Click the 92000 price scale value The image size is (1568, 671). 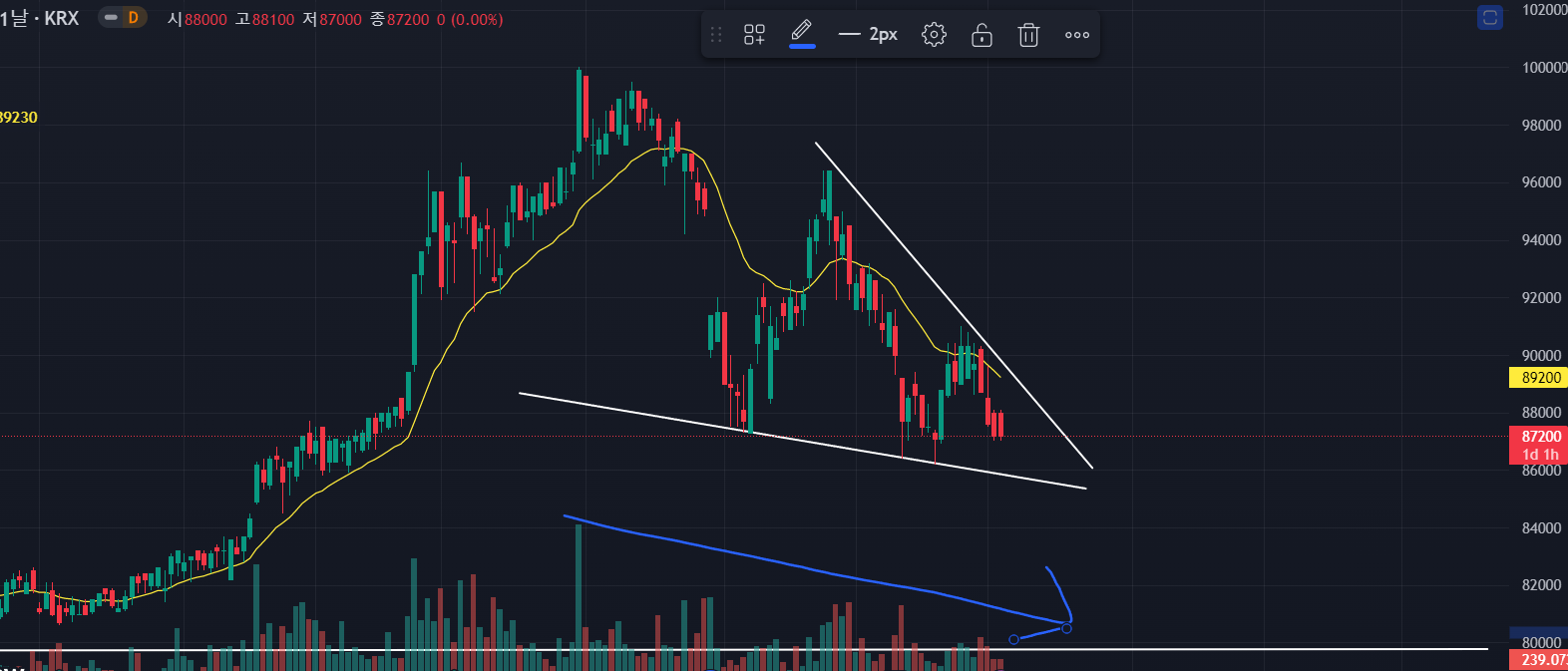1542,298
